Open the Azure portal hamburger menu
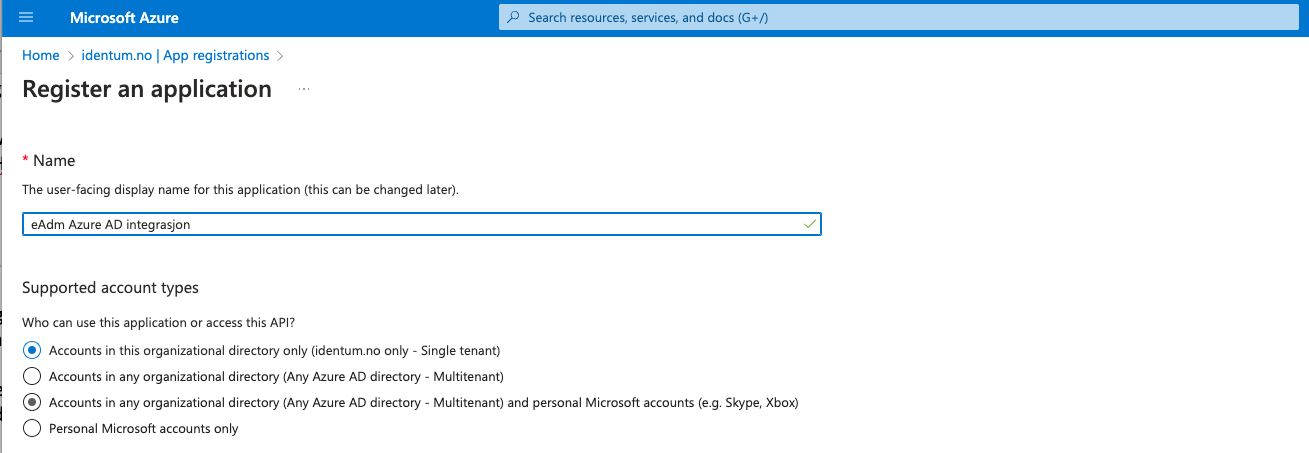 point(26,18)
